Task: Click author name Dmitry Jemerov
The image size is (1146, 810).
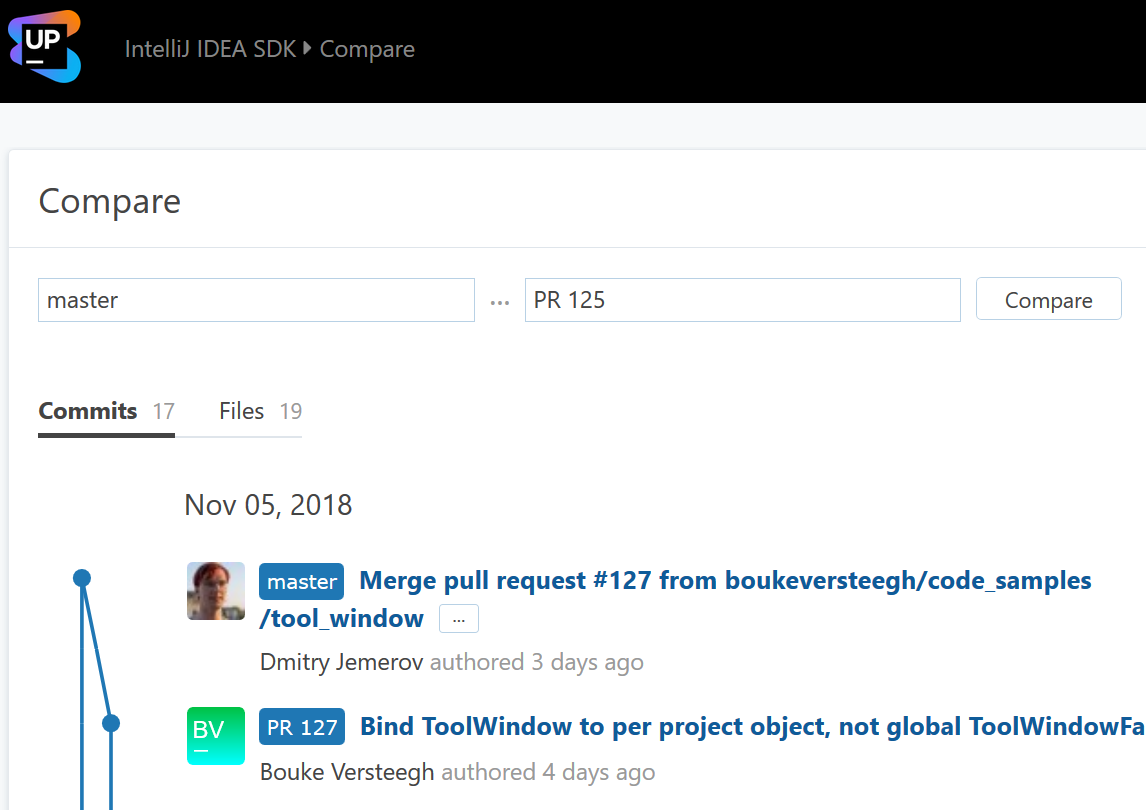Action: (x=342, y=662)
